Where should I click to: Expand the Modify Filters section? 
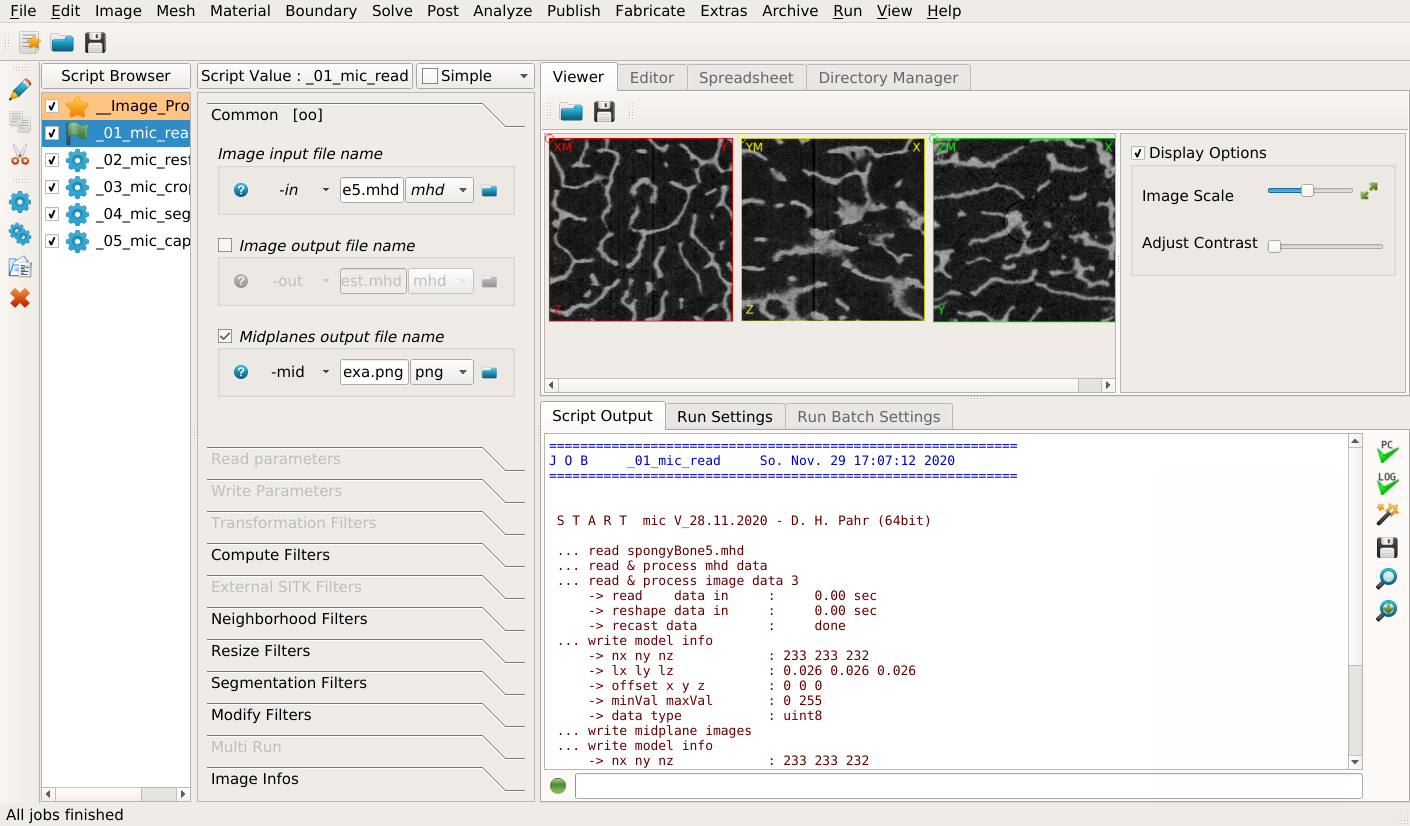(x=365, y=715)
